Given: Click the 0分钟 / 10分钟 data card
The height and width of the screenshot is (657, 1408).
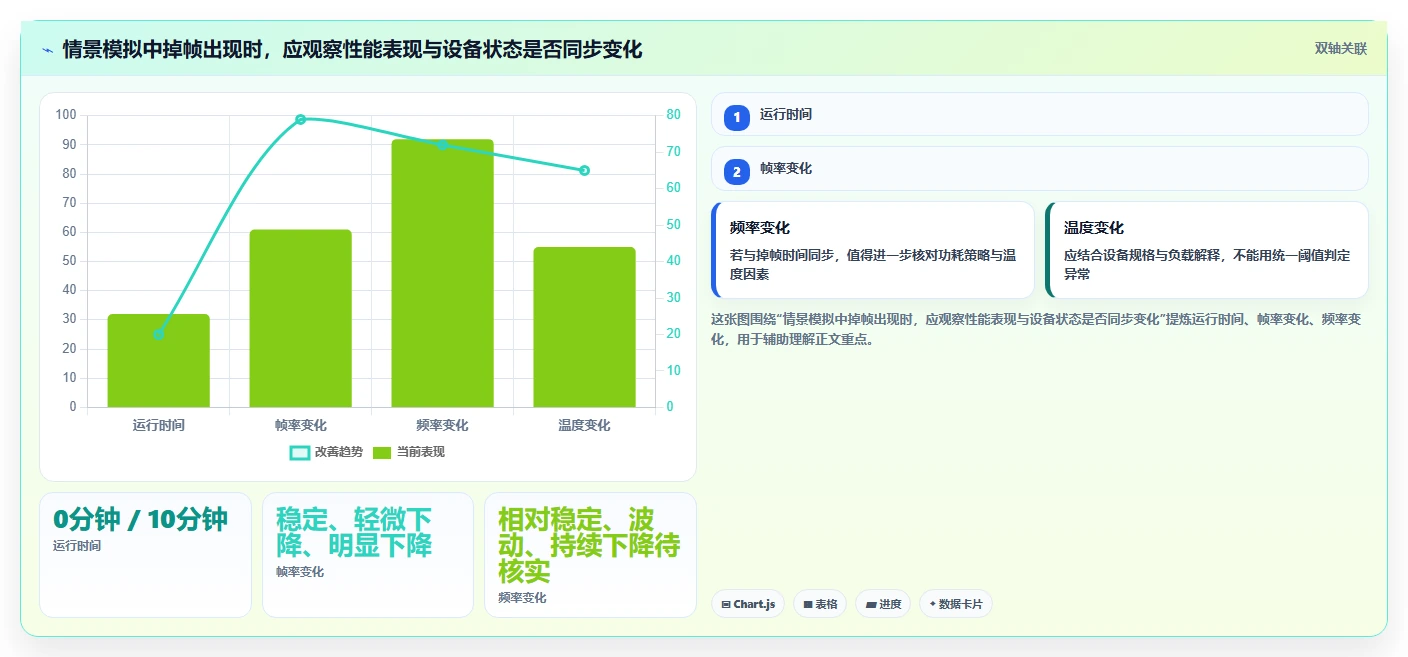Looking at the screenshot, I should pyautogui.click(x=145, y=555).
